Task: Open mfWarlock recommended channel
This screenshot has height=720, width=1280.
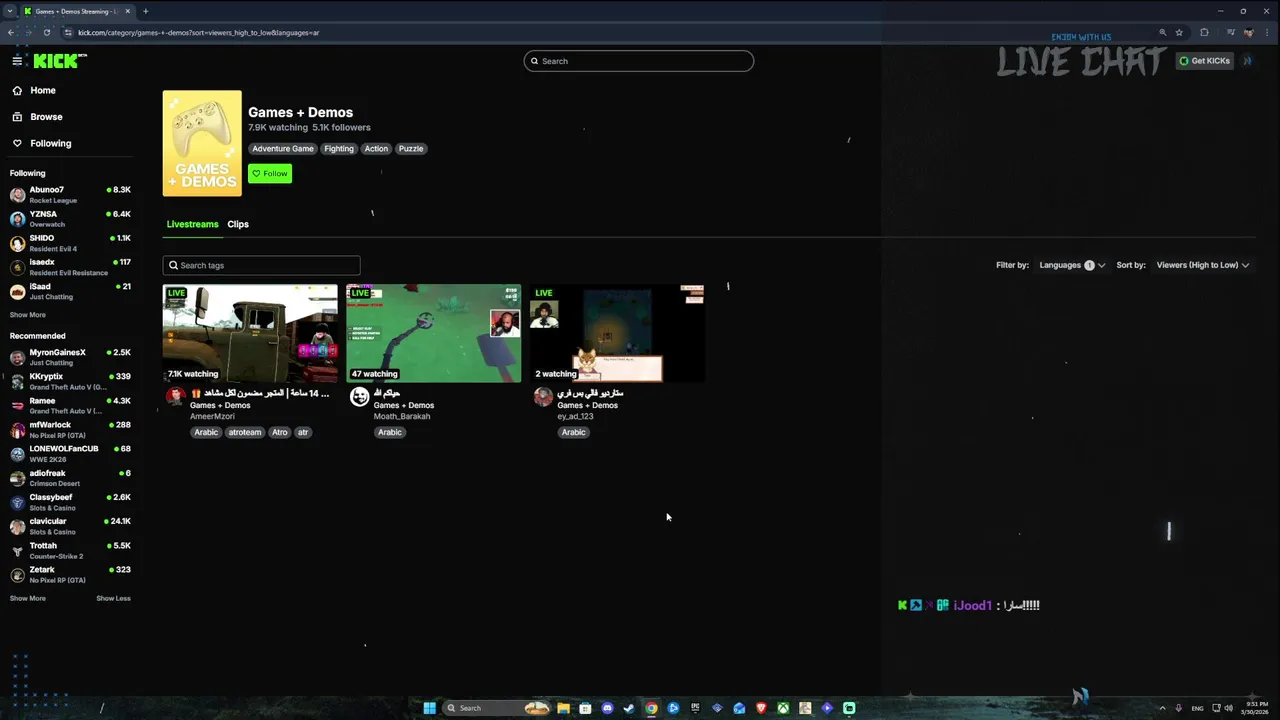Action: (70, 429)
